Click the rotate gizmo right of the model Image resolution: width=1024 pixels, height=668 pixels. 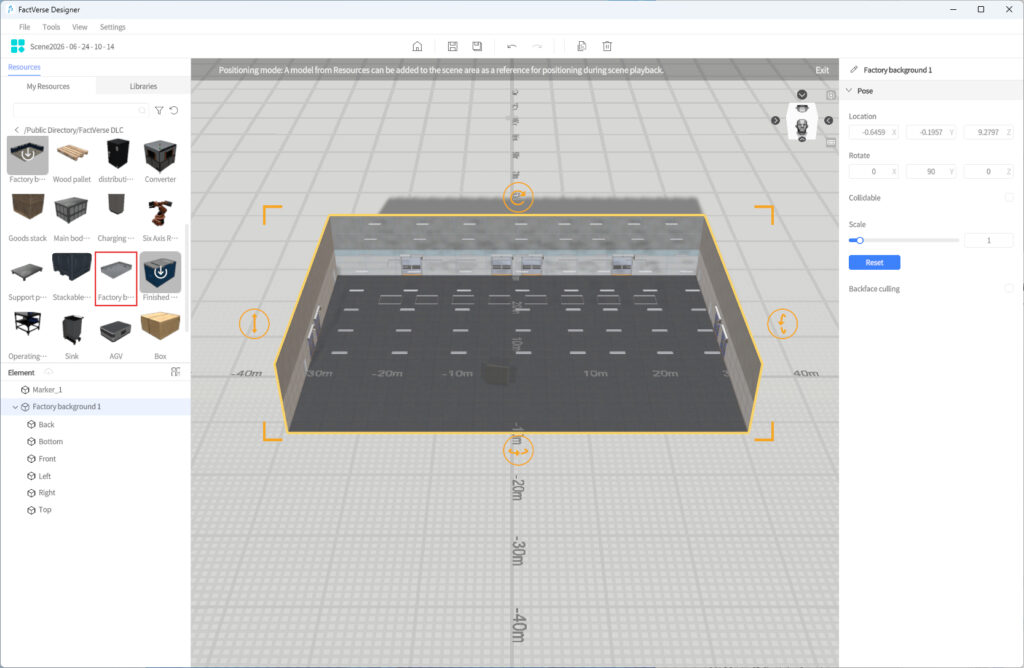pyautogui.click(x=782, y=323)
